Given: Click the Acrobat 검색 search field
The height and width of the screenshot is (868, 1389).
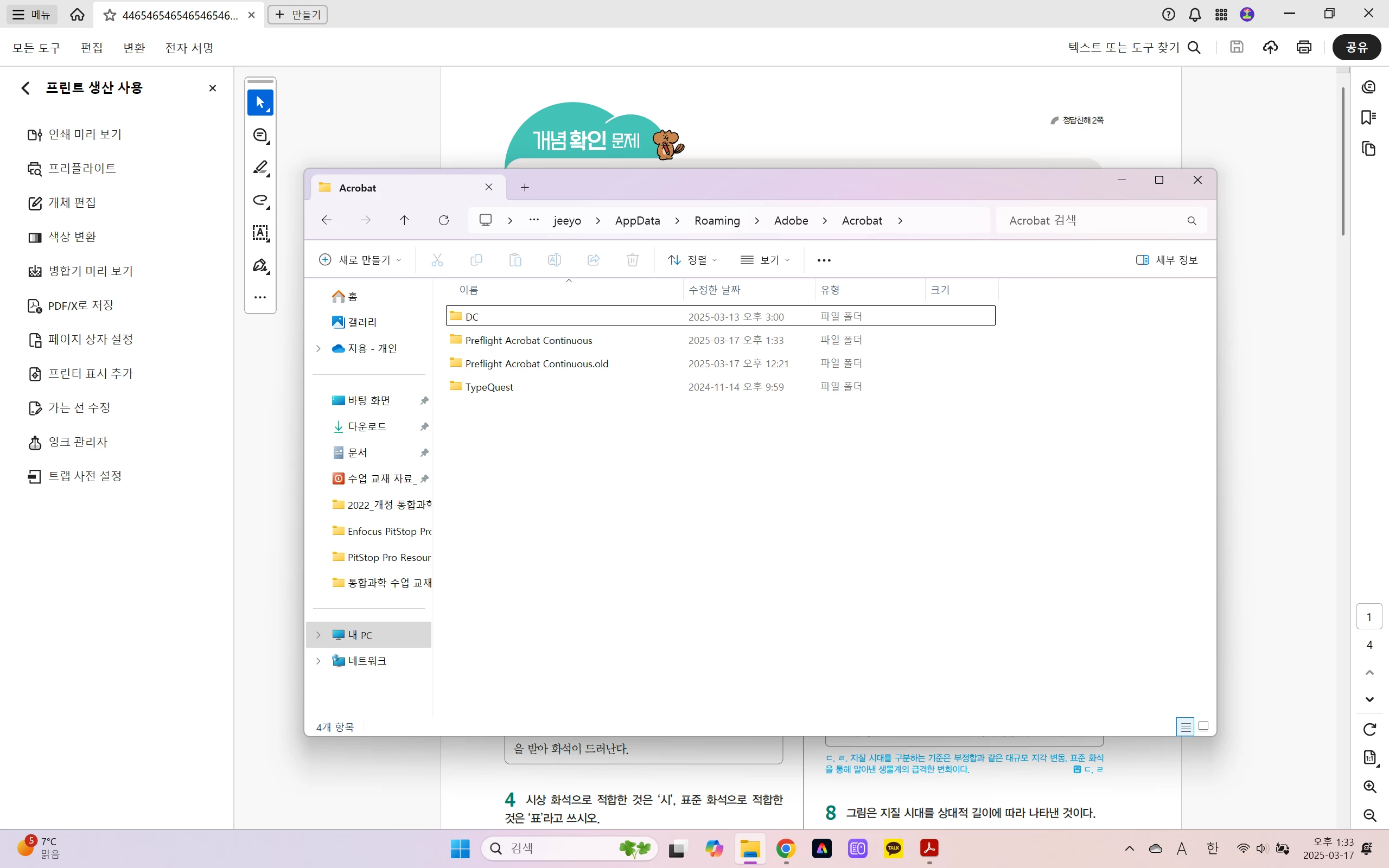Looking at the screenshot, I should click(x=1091, y=220).
